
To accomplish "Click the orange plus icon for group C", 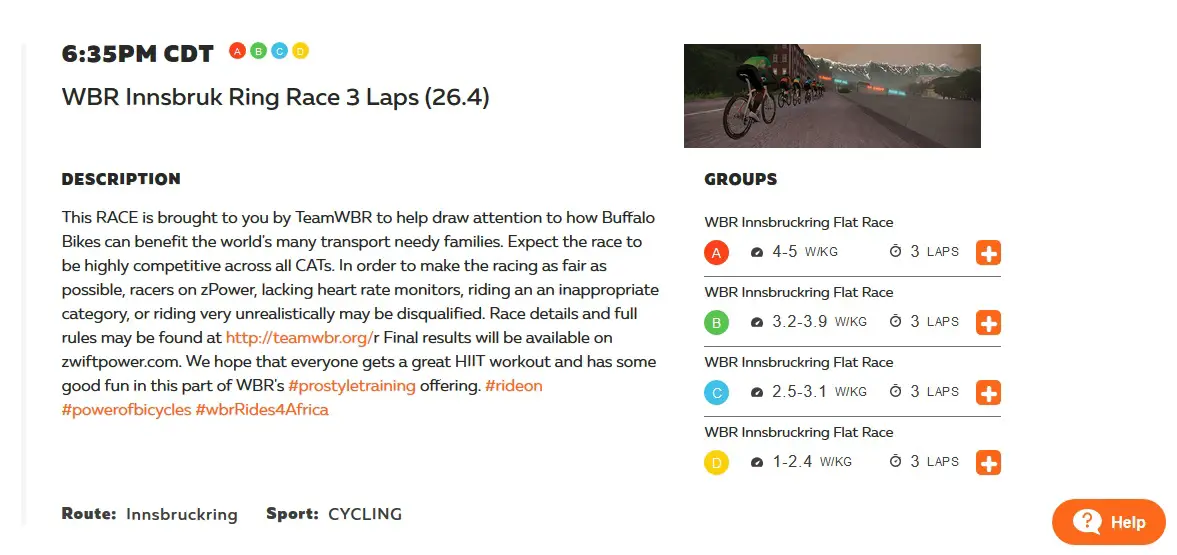I will [x=988, y=393].
